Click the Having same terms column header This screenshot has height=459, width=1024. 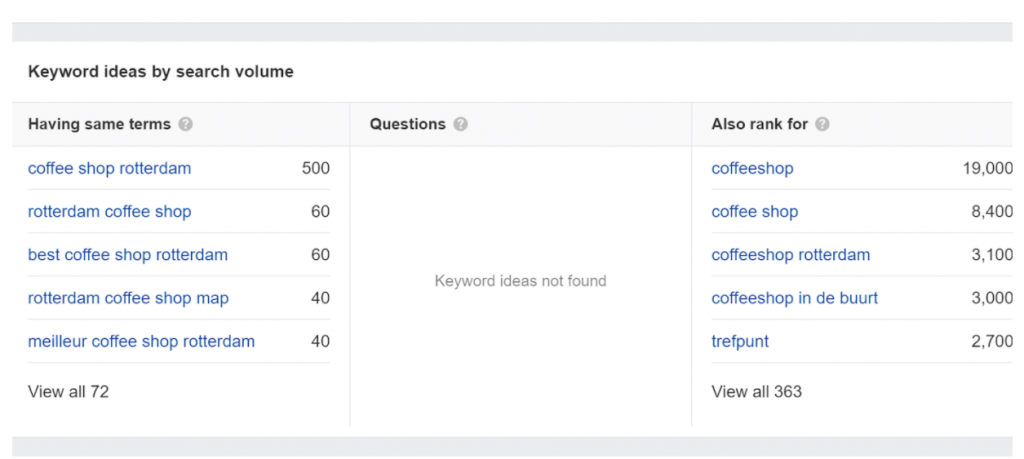point(99,124)
